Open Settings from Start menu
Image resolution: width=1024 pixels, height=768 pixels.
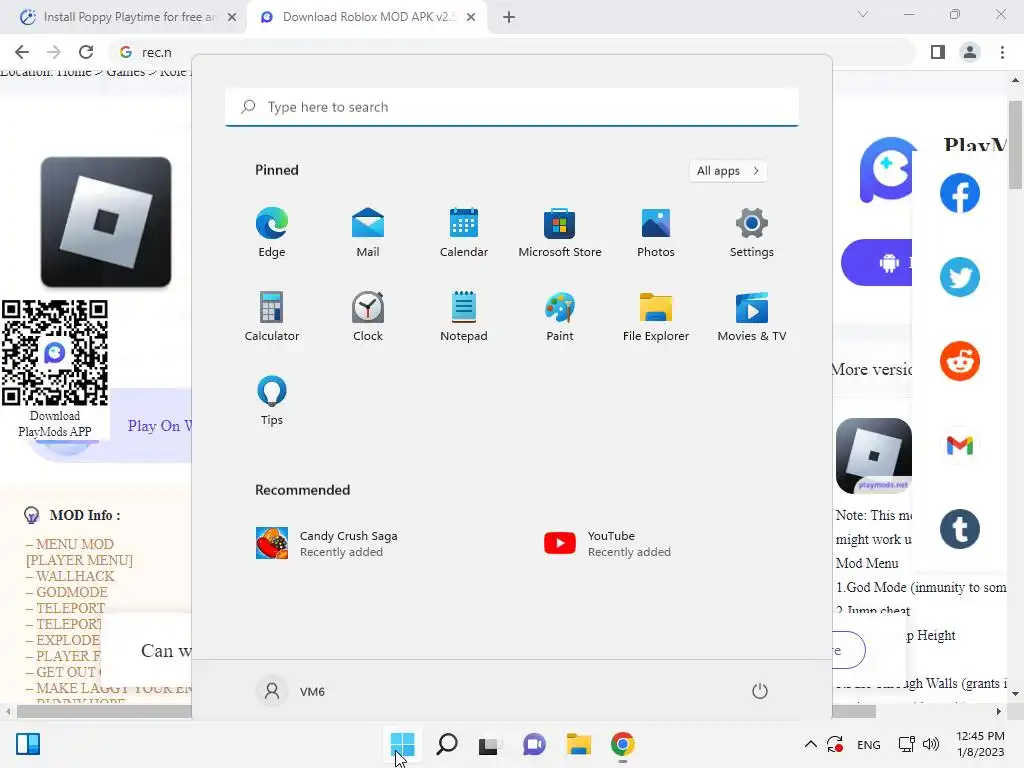coord(752,232)
